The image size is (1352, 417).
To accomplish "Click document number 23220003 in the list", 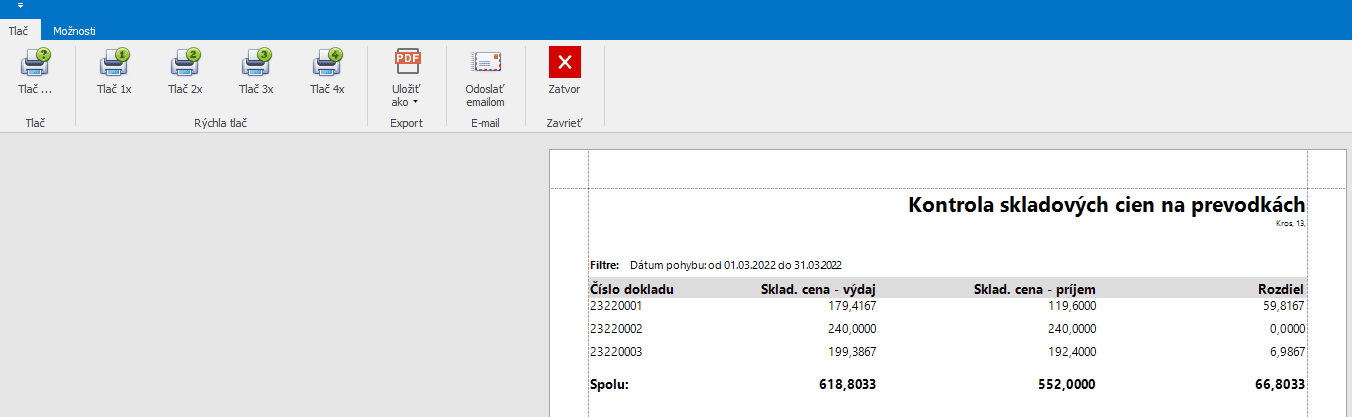I will click(x=616, y=352).
